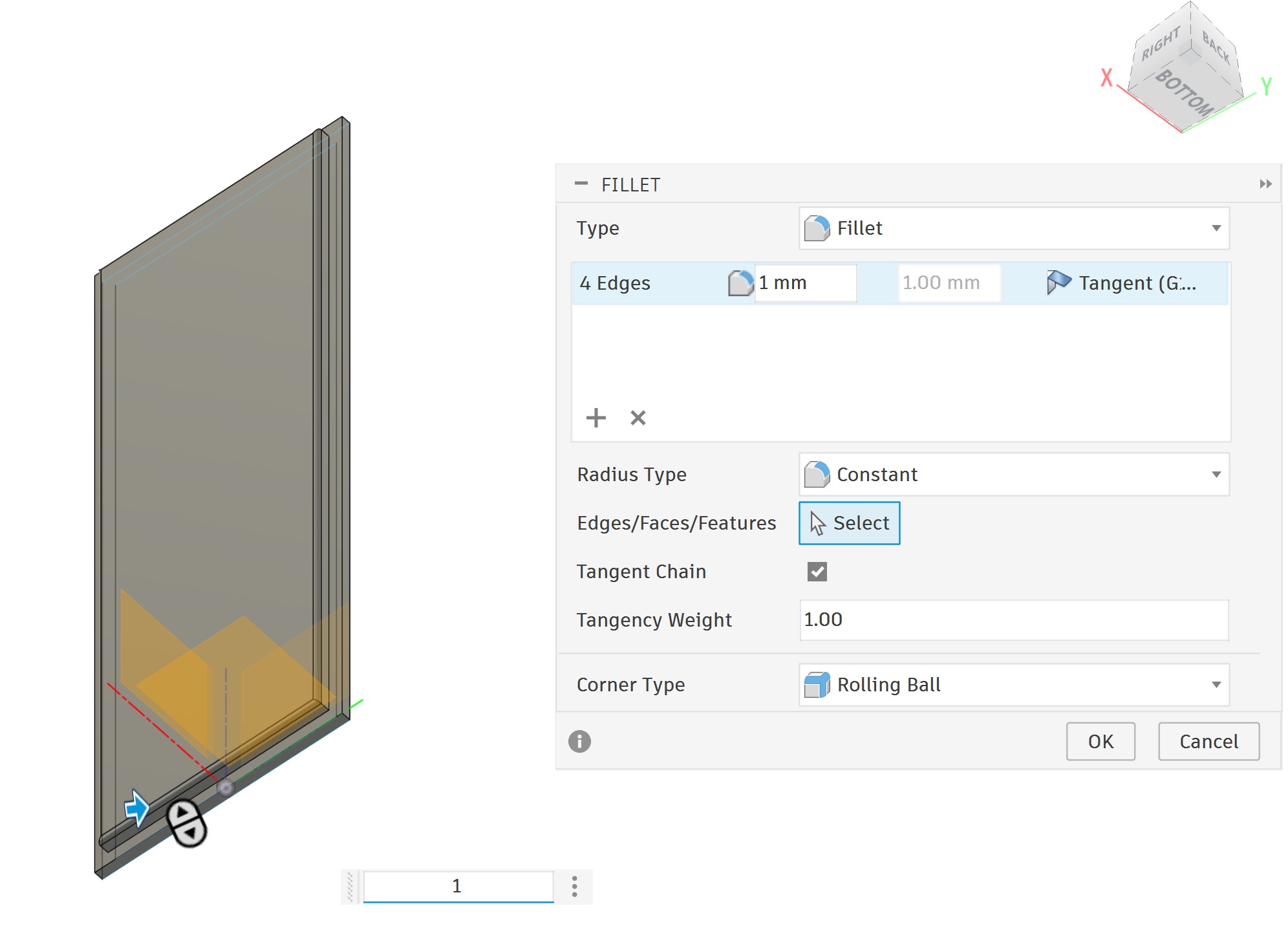Screen dimensions: 1288x928
Task: Click three-dot menu beside value input
Action: [574, 886]
